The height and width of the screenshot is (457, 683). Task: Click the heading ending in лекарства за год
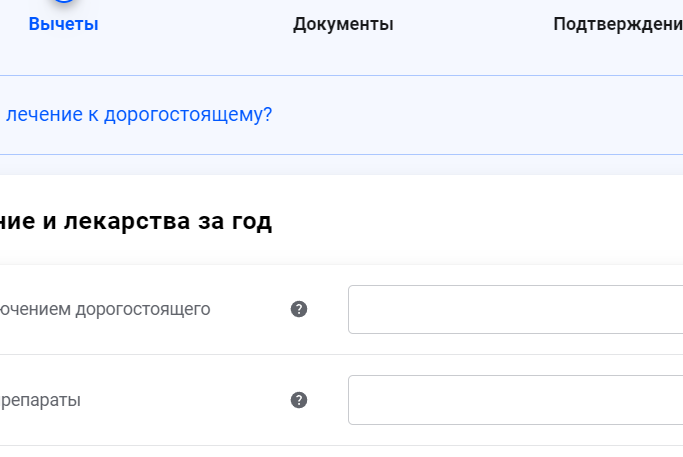pyautogui.click(x=136, y=222)
